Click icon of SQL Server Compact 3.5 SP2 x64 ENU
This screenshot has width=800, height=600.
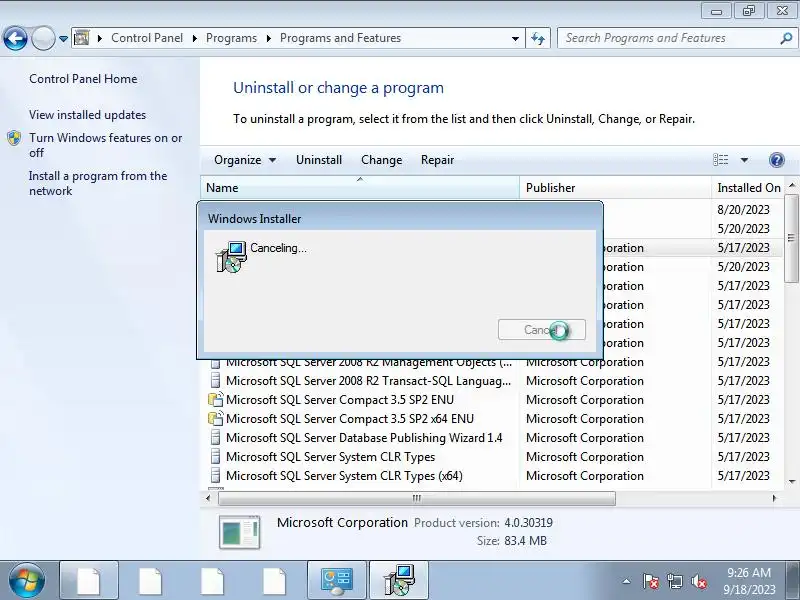pyautogui.click(x=216, y=418)
